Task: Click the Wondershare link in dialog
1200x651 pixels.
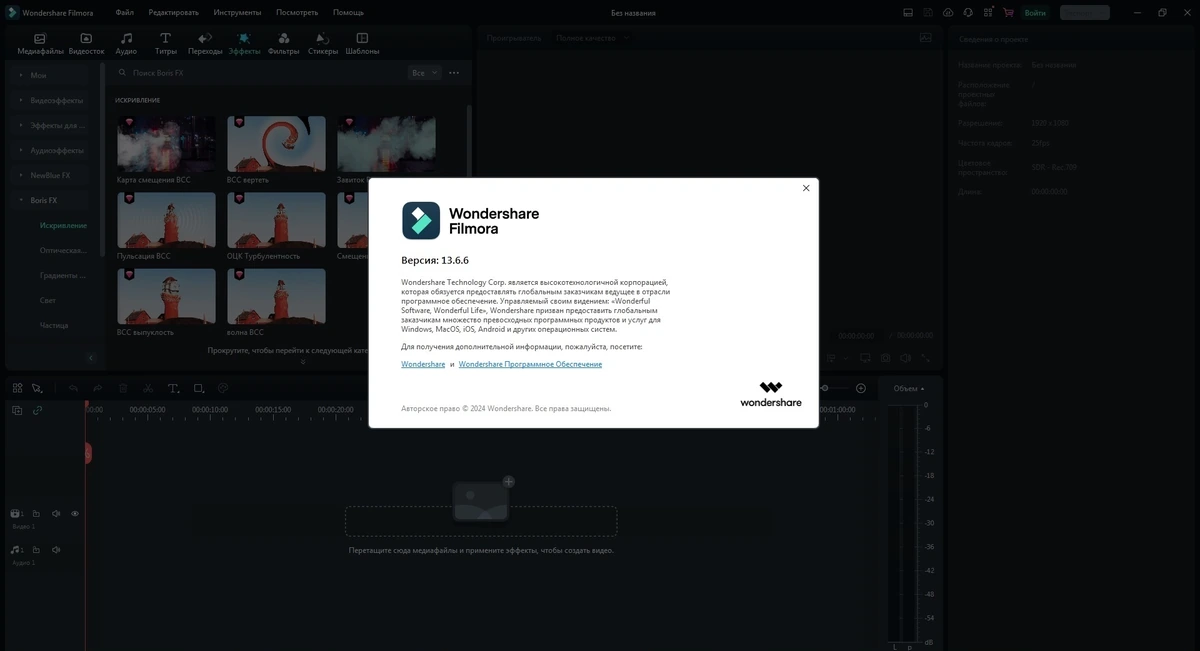Action: point(423,365)
